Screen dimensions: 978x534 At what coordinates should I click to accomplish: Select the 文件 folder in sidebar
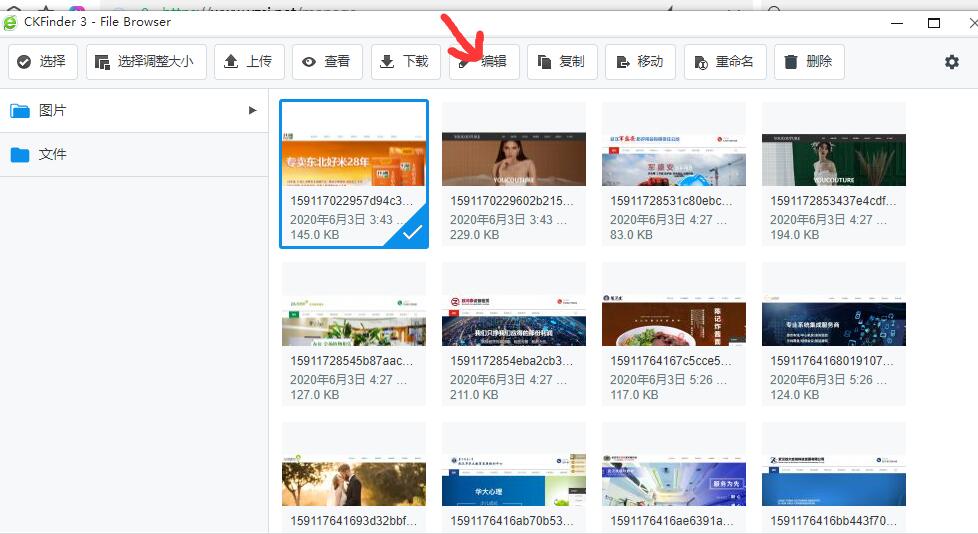pyautogui.click(x=53, y=154)
